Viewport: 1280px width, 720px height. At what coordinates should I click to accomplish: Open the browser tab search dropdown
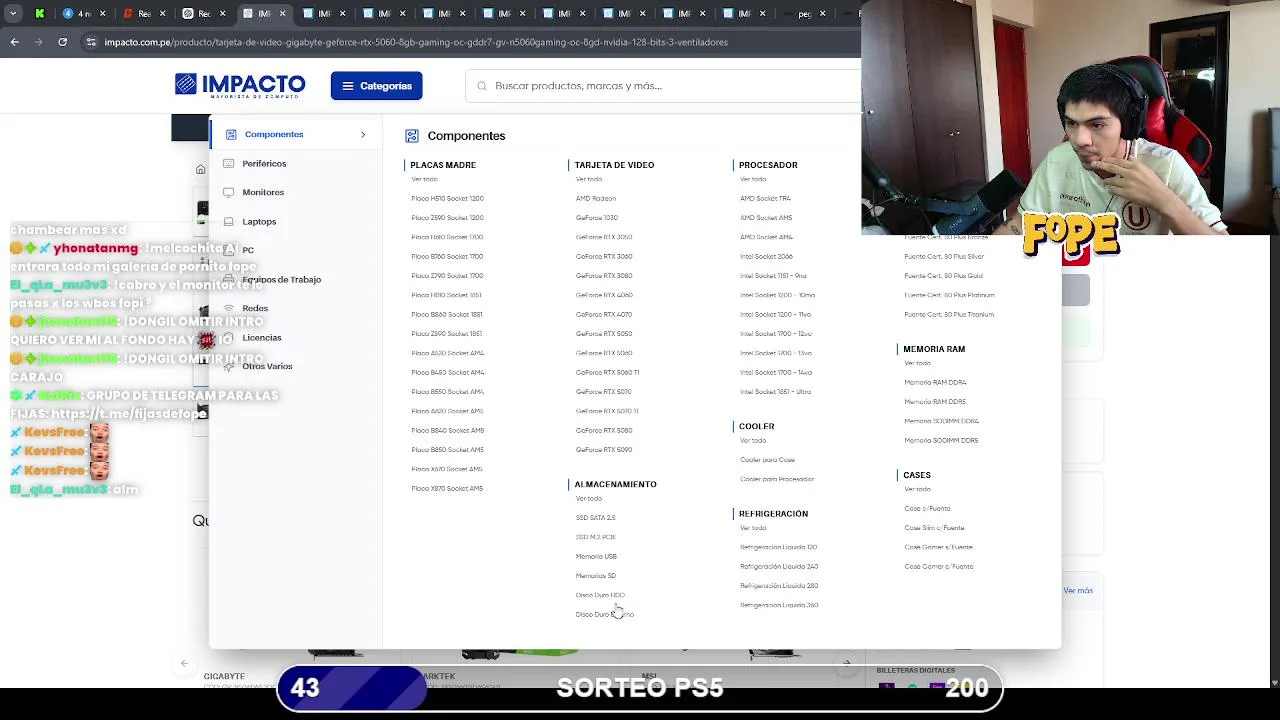tap(13, 13)
